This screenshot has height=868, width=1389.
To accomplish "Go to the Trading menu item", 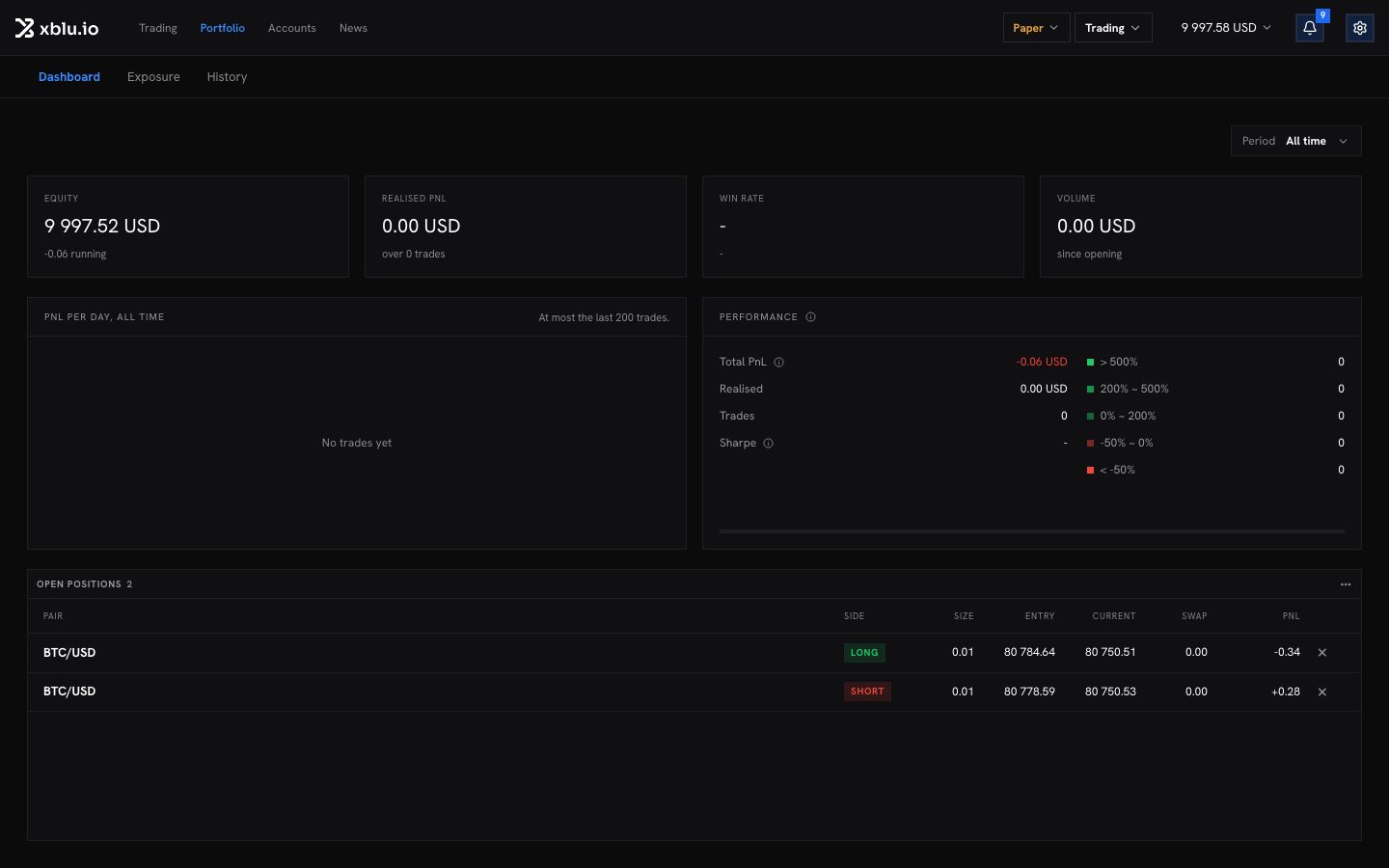I will 158,28.
